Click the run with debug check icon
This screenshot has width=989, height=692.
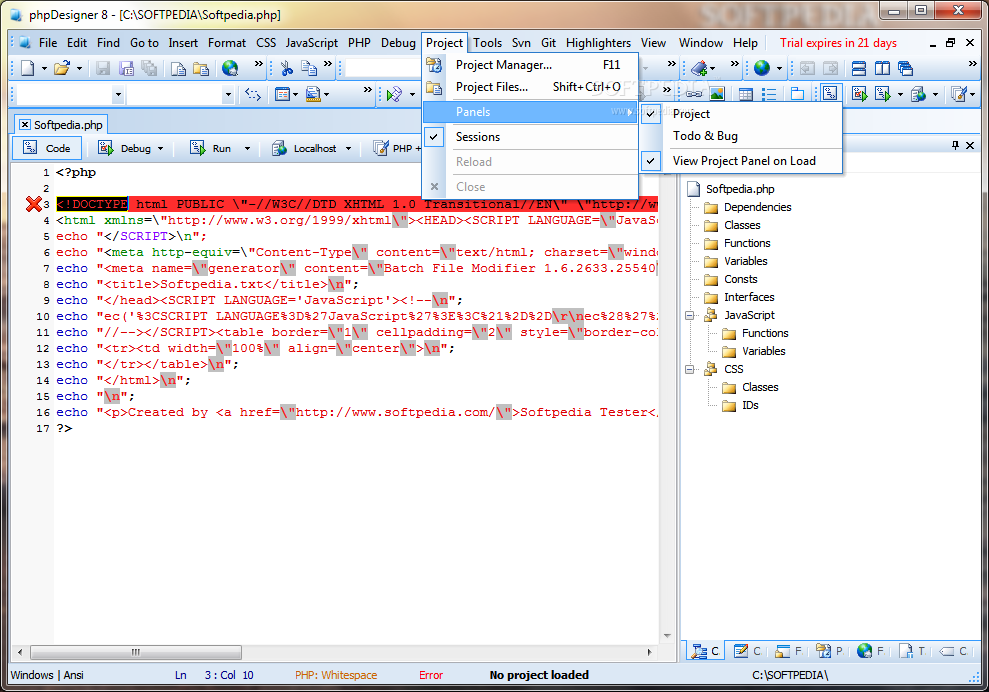pyautogui.click(x=859, y=94)
